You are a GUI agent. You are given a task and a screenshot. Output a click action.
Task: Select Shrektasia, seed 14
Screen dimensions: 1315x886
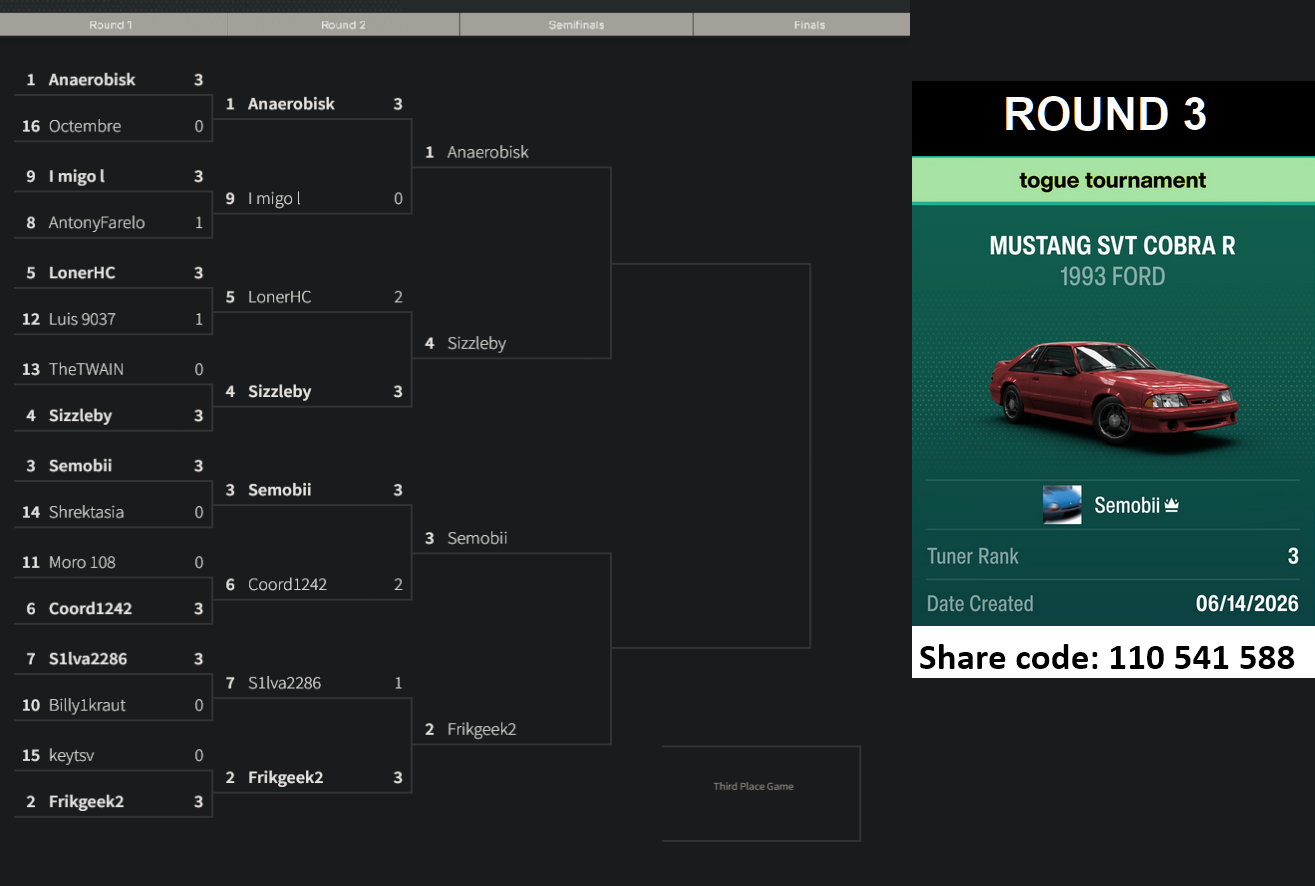point(86,512)
